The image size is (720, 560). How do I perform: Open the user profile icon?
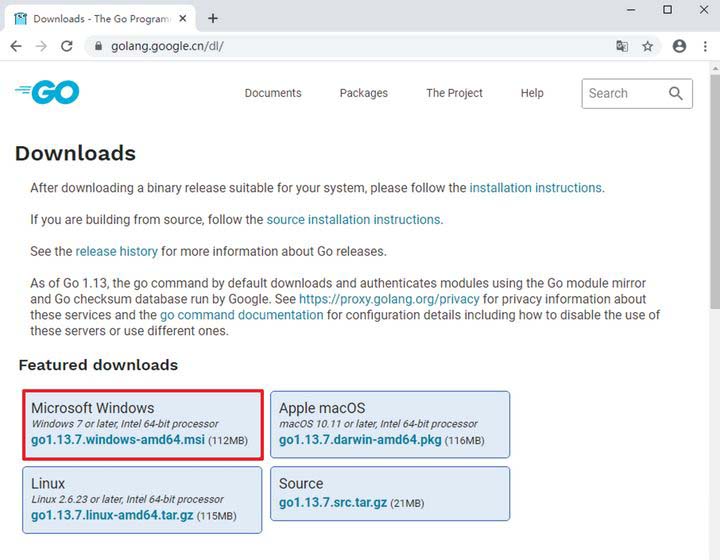click(x=679, y=46)
